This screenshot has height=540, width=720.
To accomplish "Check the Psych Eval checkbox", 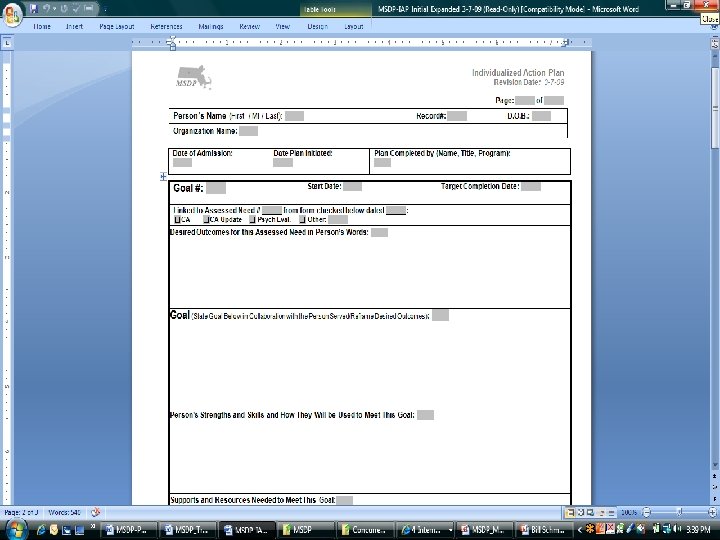I will [252, 219].
